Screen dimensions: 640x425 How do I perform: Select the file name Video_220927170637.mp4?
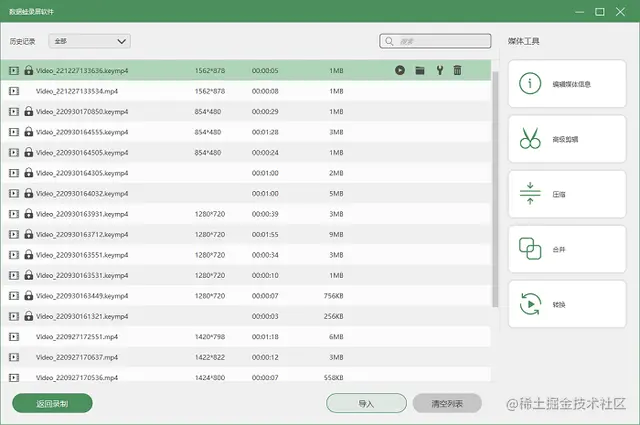77,357
